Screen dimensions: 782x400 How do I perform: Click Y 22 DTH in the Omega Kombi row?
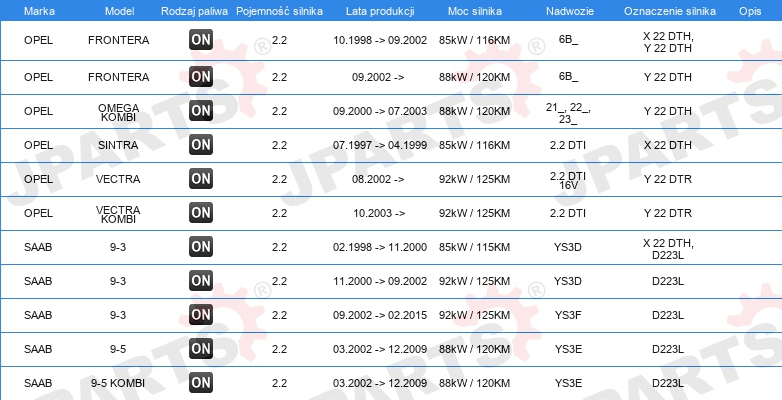click(668, 111)
